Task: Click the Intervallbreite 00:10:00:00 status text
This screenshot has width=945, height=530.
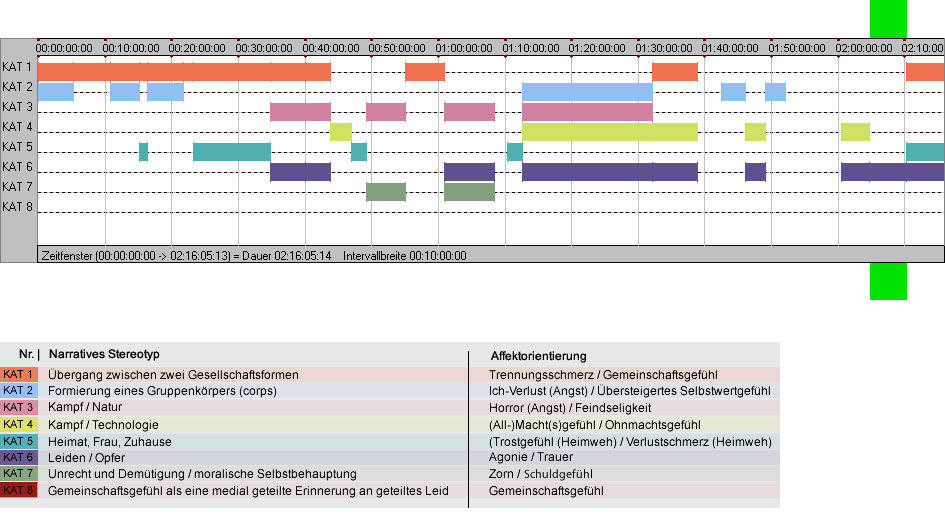Action: click(x=405, y=256)
